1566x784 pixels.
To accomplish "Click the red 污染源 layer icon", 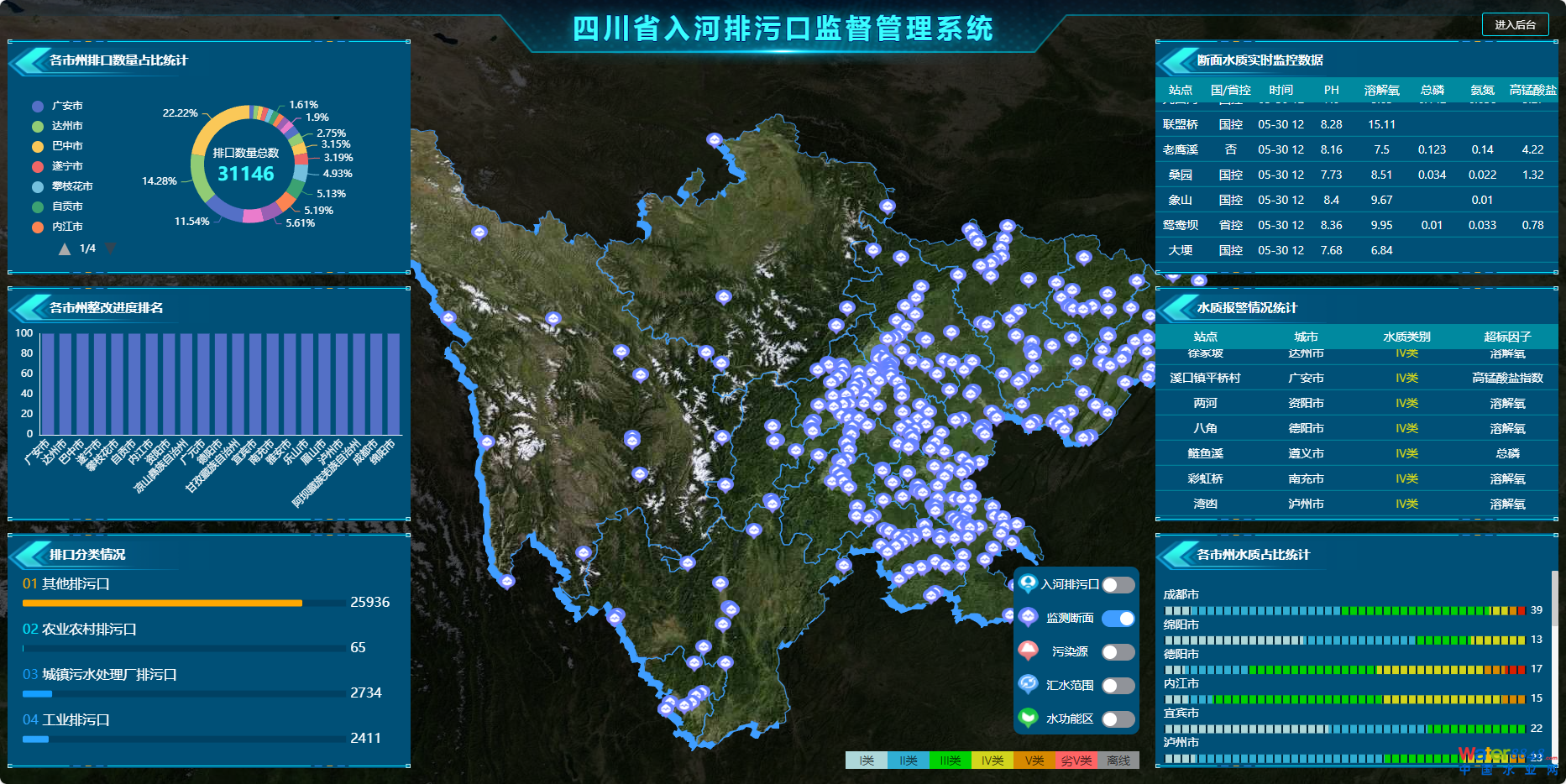I will (1028, 651).
